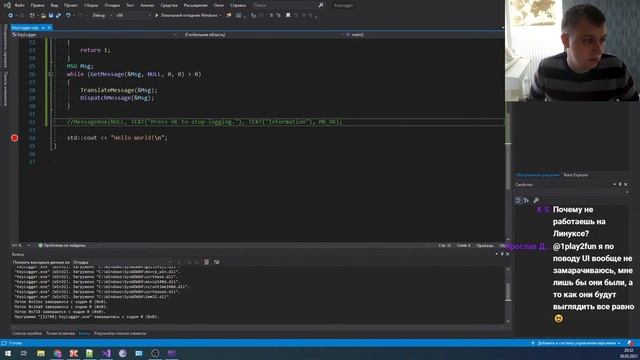640x360 pixels.
Task: Click the new project toolbar icon
Action: tap(33, 16)
